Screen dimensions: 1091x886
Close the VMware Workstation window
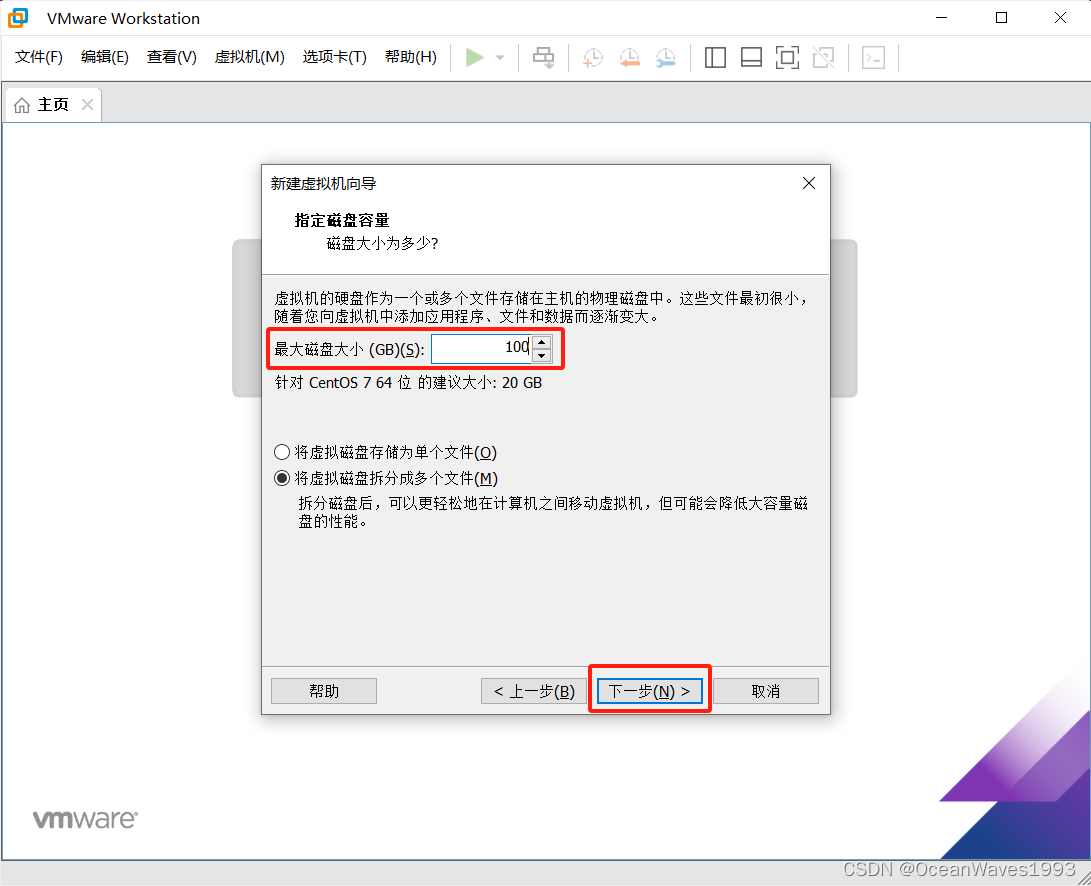[x=1060, y=17]
